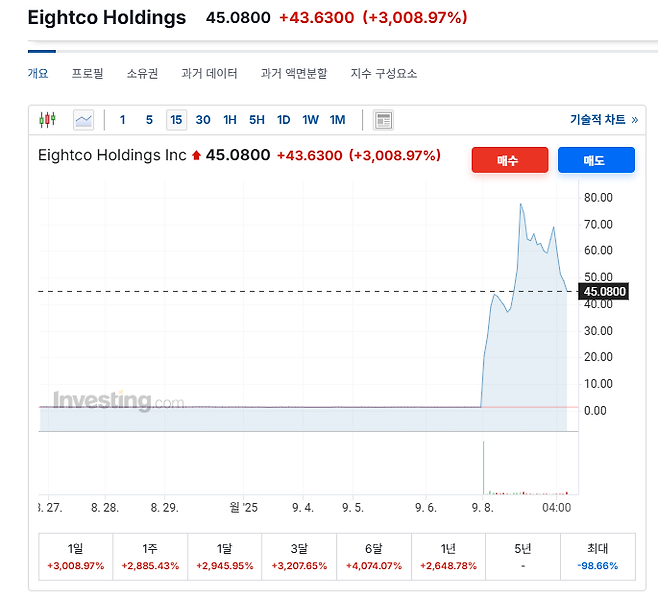The height and width of the screenshot is (598, 658).
Task: Select the 1D interval
Action: click(284, 120)
